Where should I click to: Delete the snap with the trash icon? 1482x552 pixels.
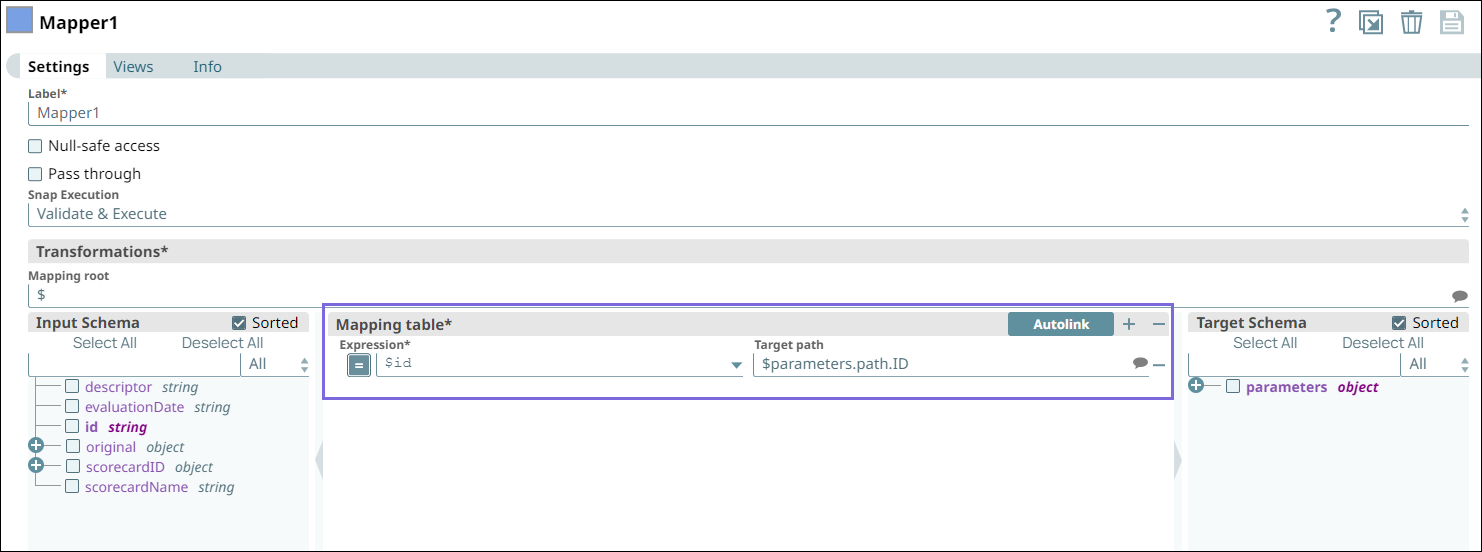coord(1411,22)
